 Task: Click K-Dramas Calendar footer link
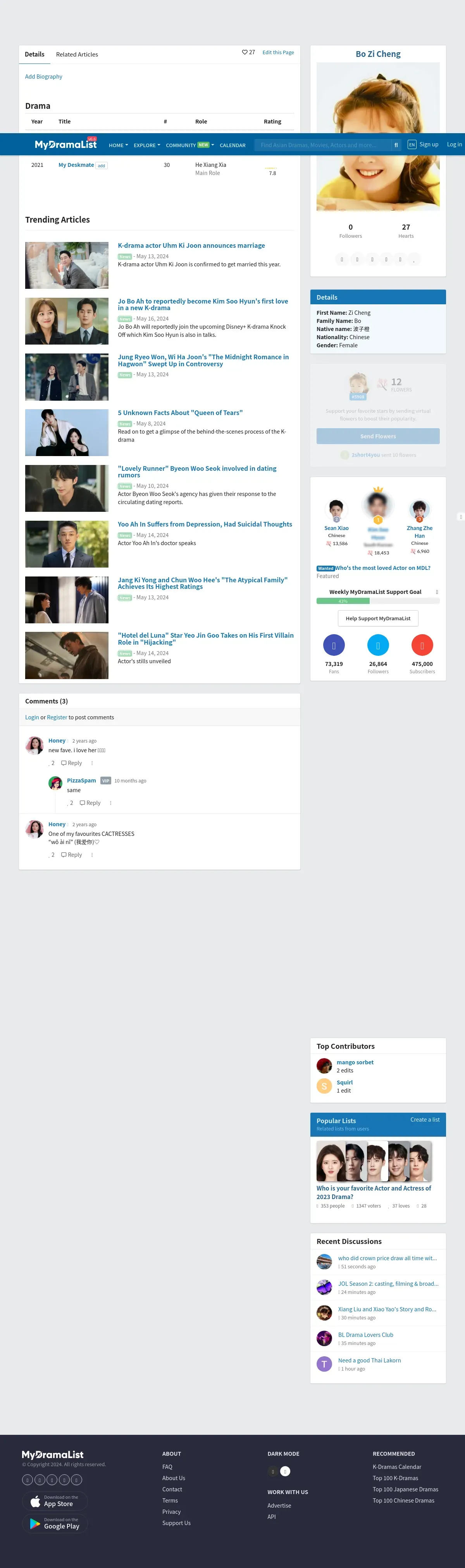tap(397, 1467)
